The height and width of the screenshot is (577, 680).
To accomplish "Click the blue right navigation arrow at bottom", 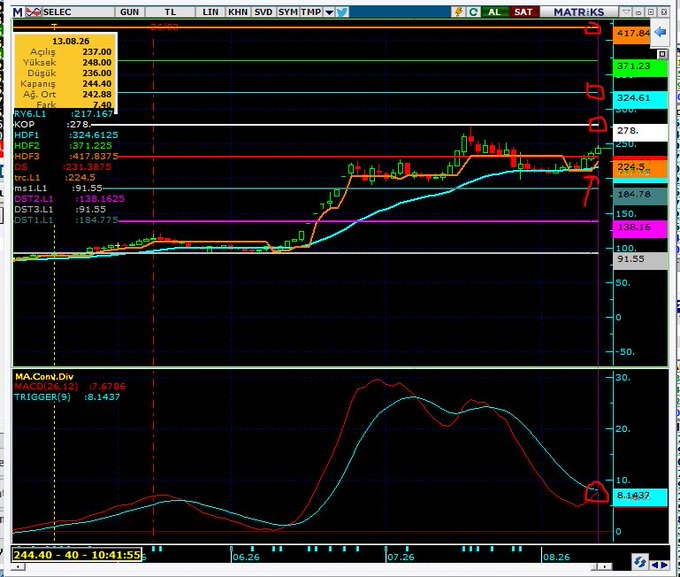I will [x=664, y=565].
